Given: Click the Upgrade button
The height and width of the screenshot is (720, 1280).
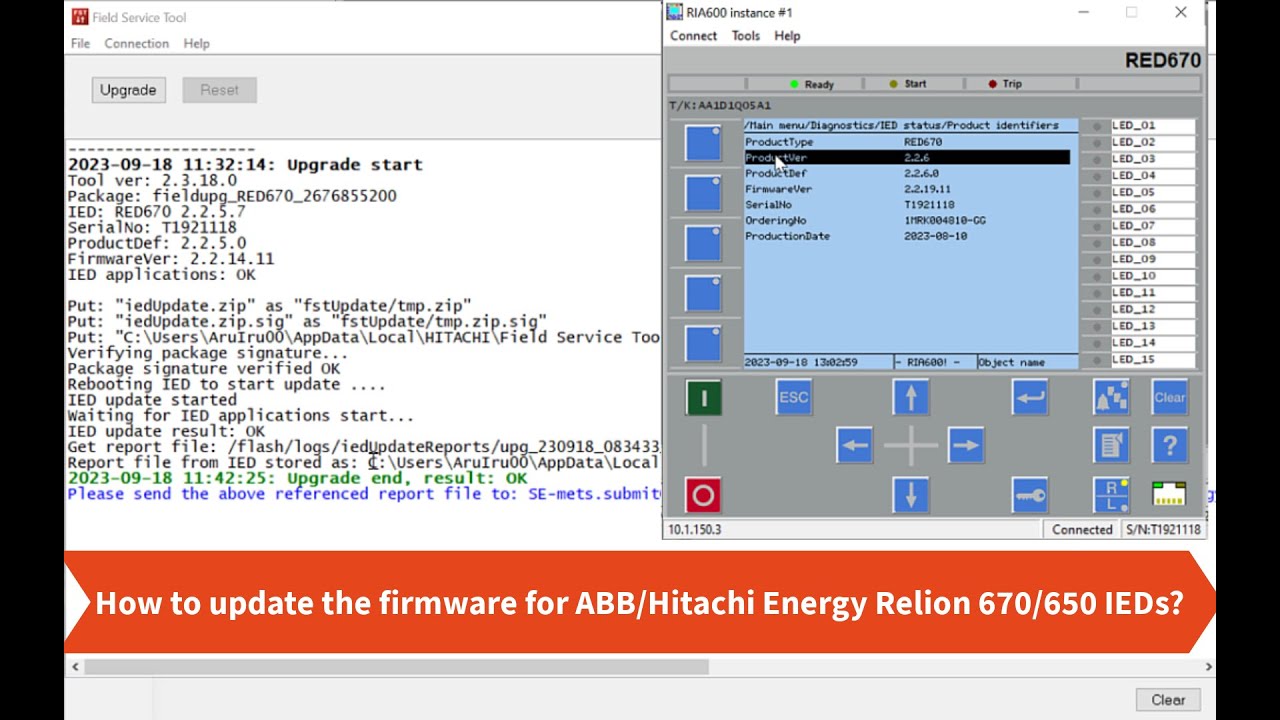Looking at the screenshot, I should (x=128, y=90).
